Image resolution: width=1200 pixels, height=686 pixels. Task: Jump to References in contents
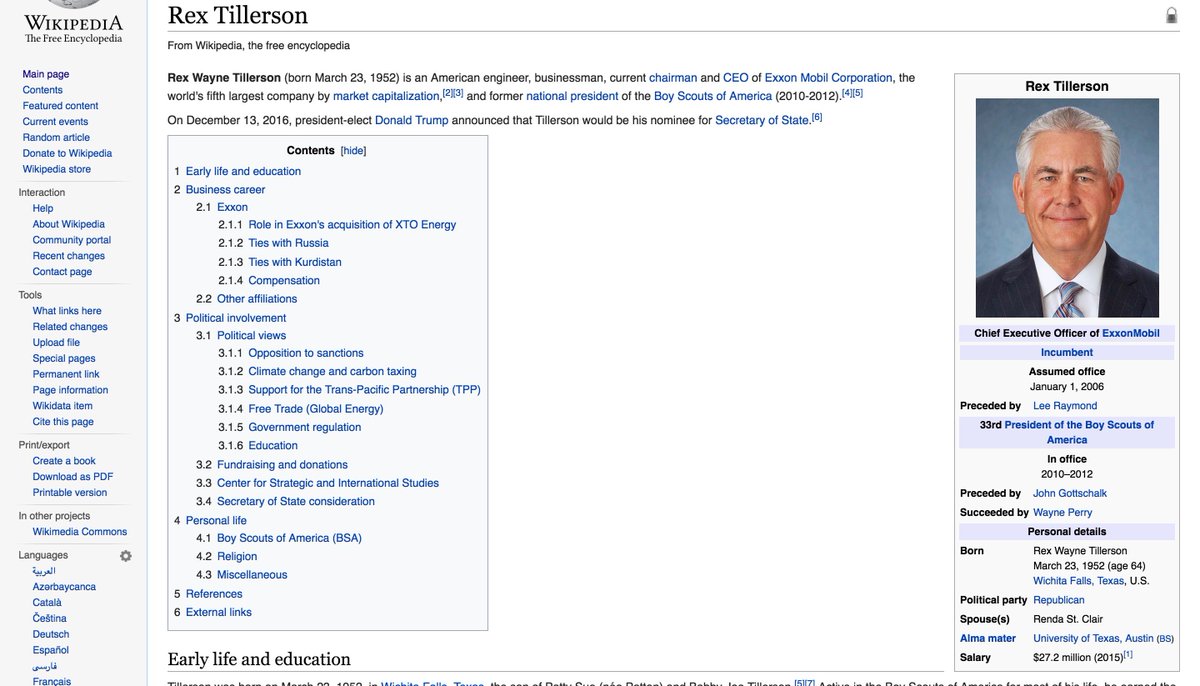214,594
